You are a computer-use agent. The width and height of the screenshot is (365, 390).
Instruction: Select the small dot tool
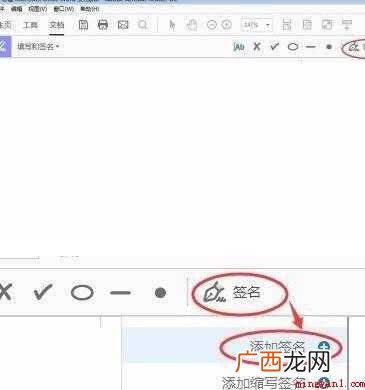(329, 47)
